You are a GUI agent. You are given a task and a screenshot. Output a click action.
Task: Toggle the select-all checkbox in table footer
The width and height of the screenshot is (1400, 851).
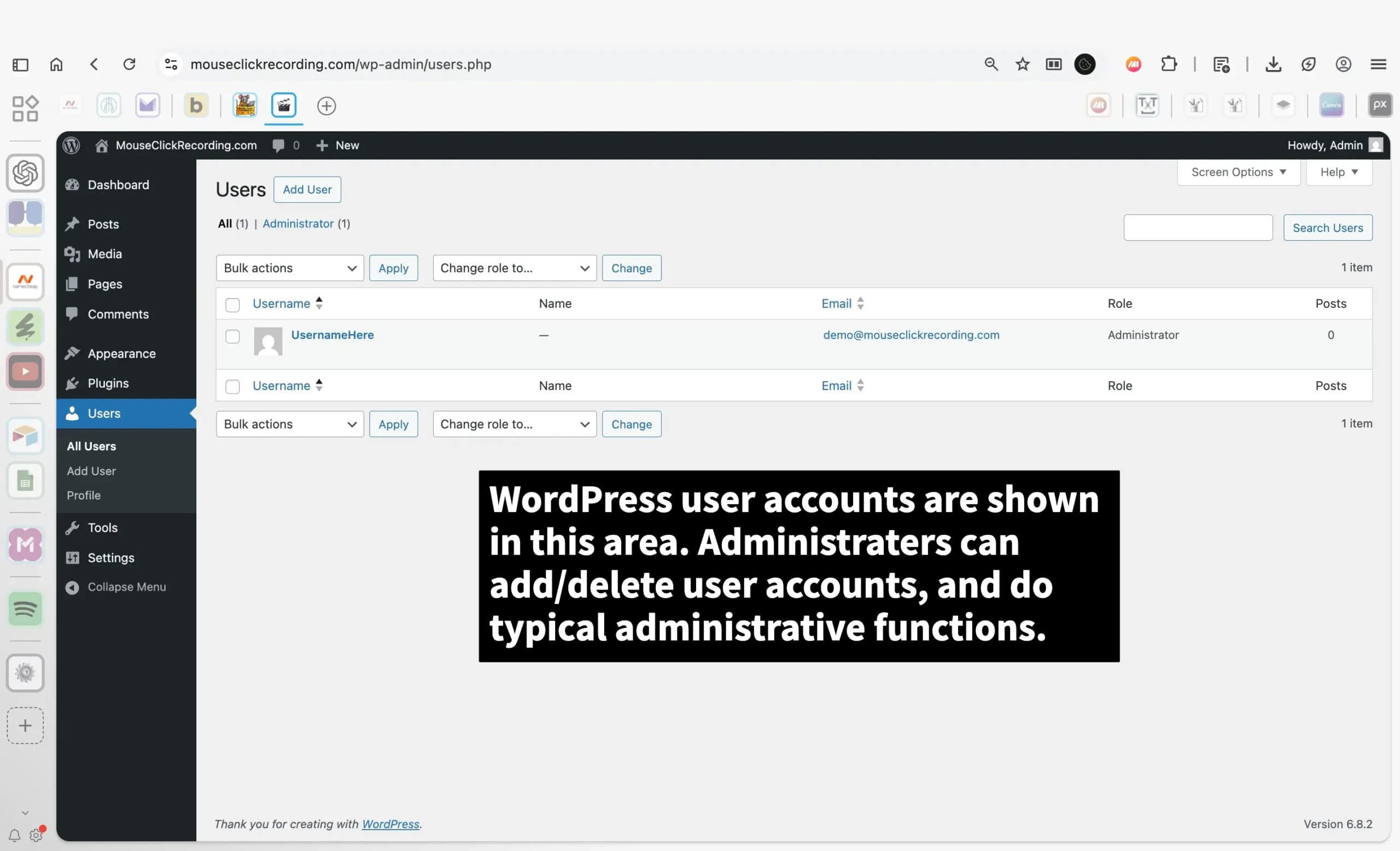click(x=232, y=387)
